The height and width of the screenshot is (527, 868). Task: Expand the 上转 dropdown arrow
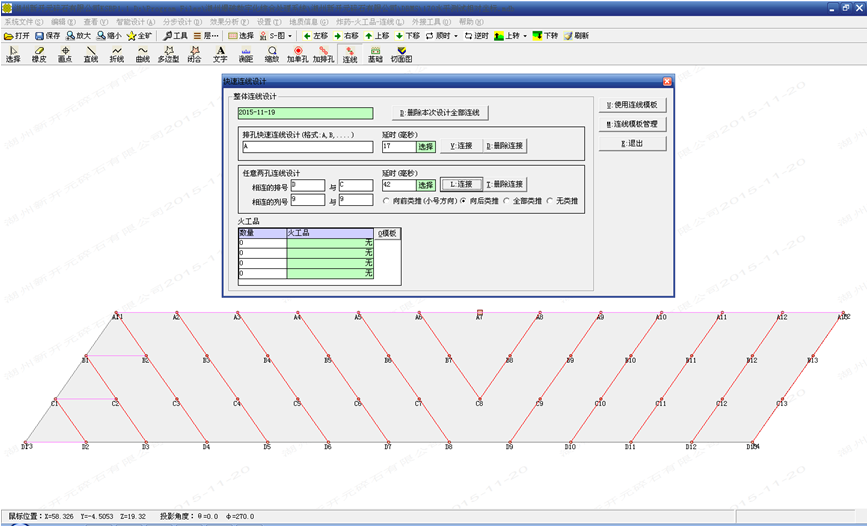tap(524, 35)
